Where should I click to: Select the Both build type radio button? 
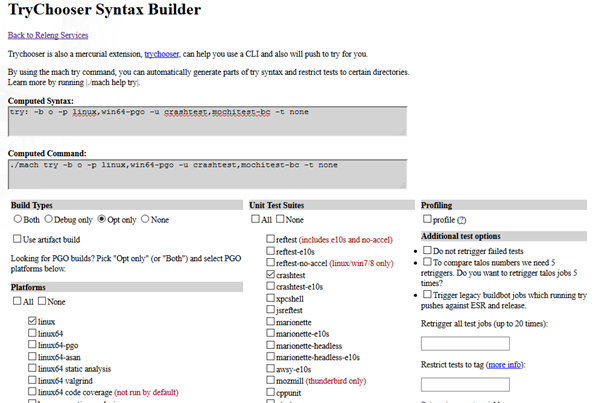[17, 219]
